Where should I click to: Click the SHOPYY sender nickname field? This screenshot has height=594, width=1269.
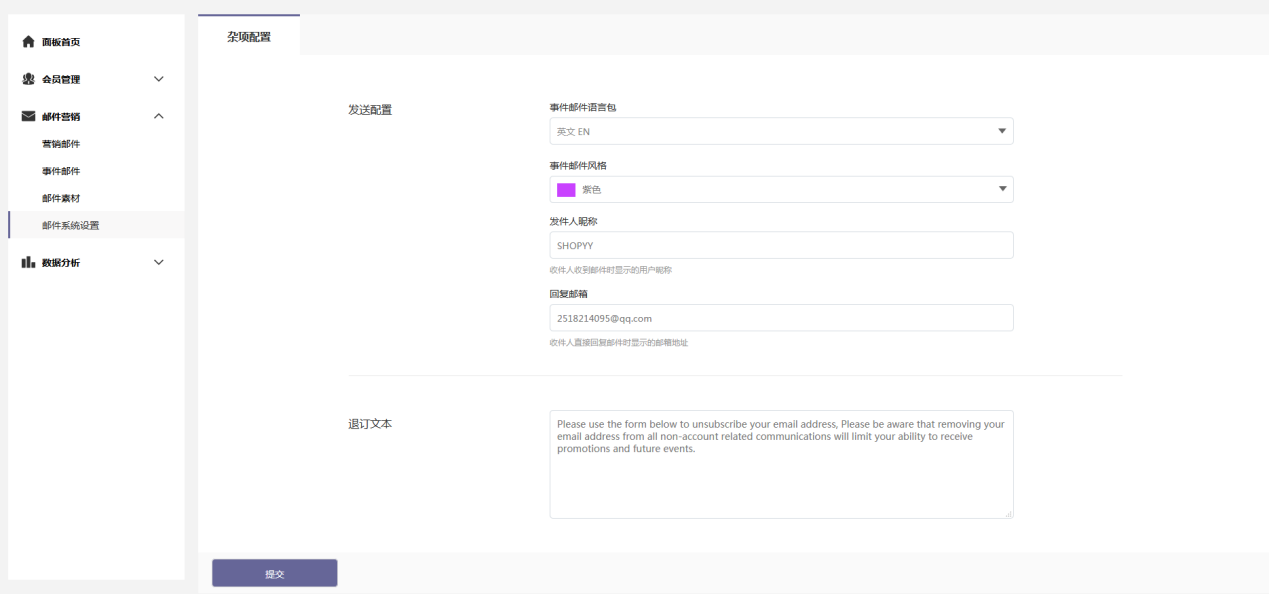coord(781,245)
